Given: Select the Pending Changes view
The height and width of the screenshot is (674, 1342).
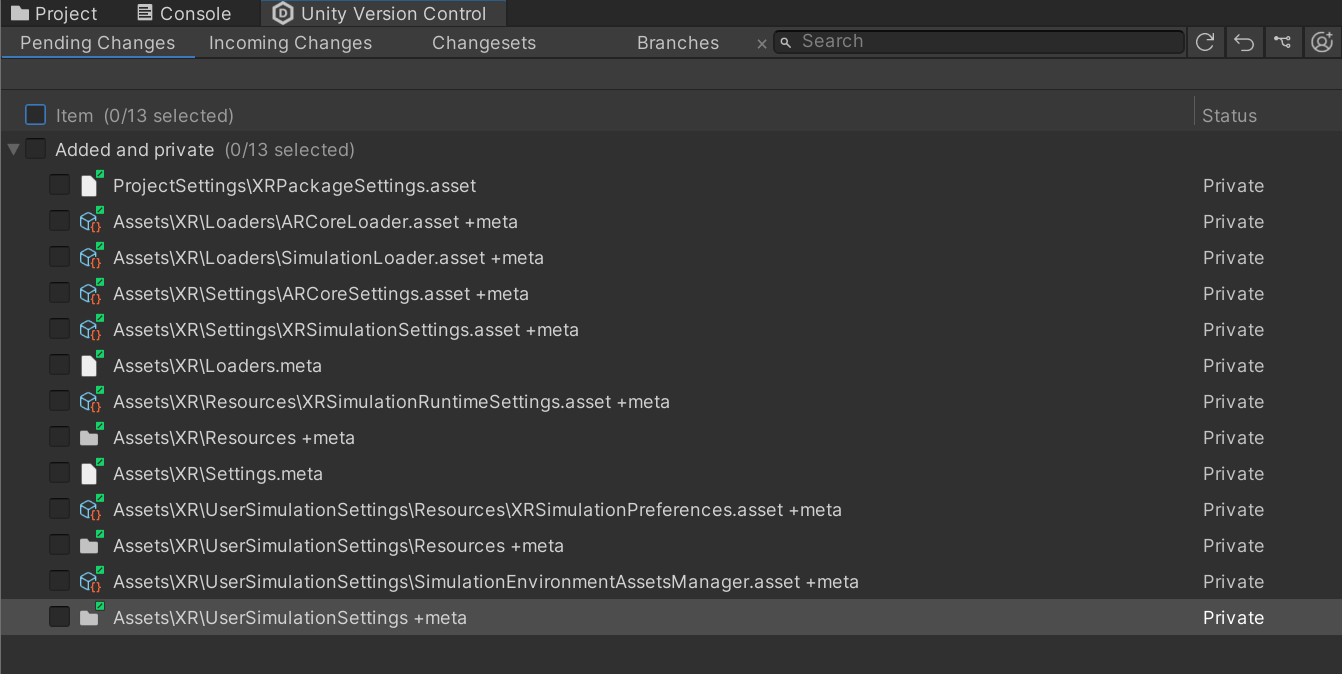Looking at the screenshot, I should pyautogui.click(x=97, y=42).
